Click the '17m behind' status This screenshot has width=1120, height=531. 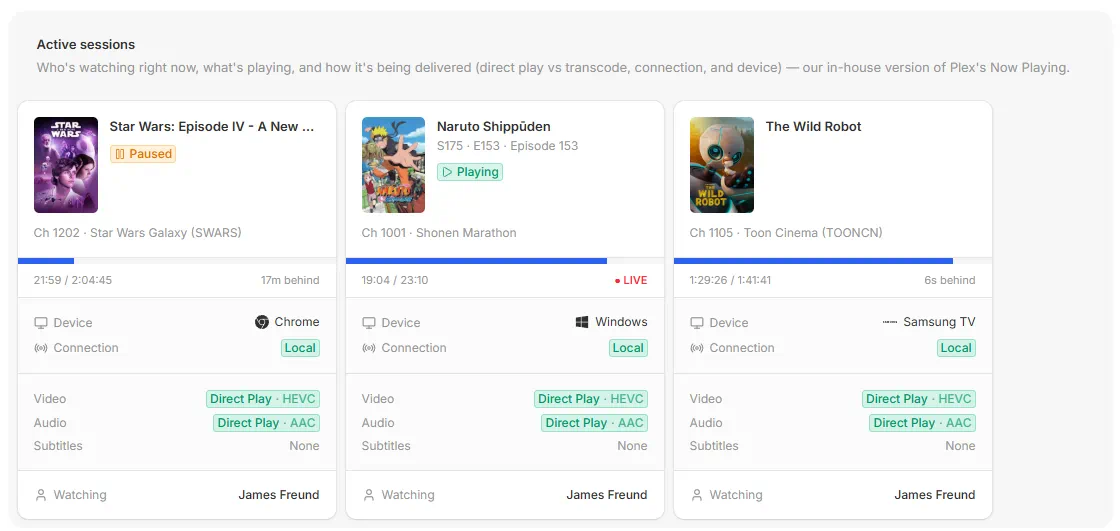coord(290,280)
